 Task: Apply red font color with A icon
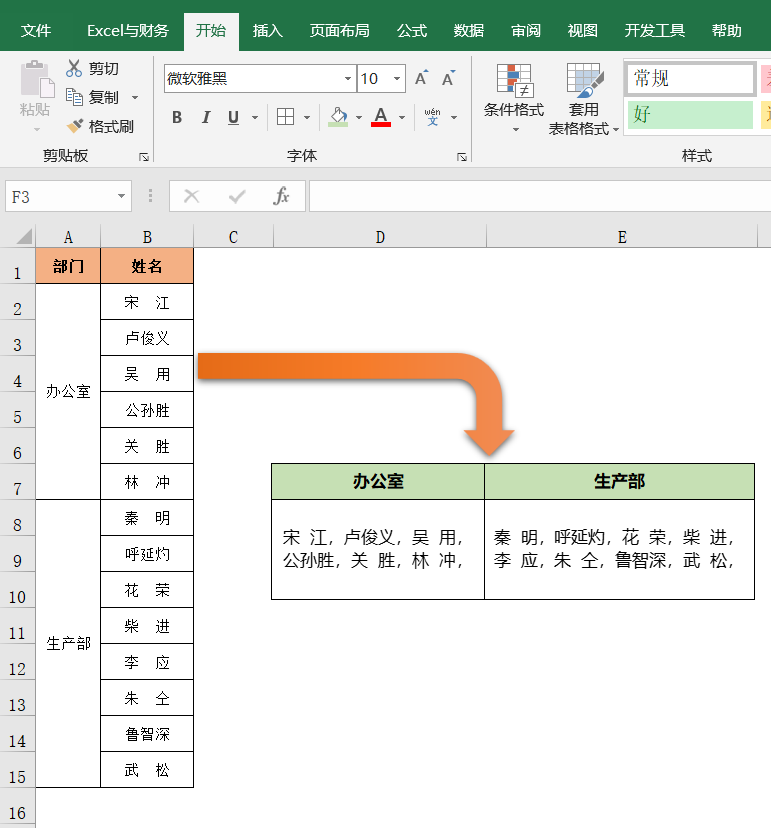click(381, 117)
